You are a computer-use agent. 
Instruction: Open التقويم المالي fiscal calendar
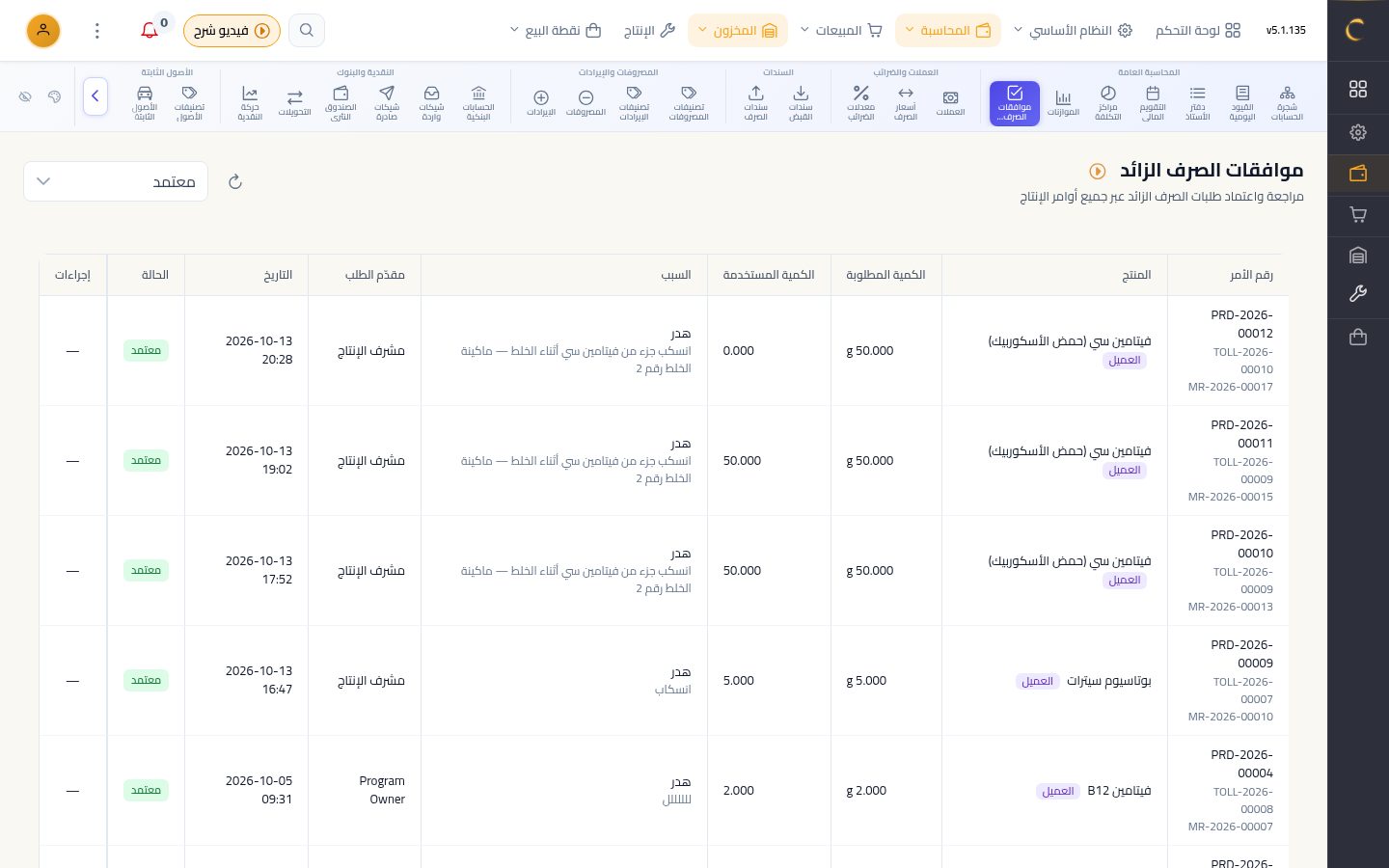click(1153, 103)
